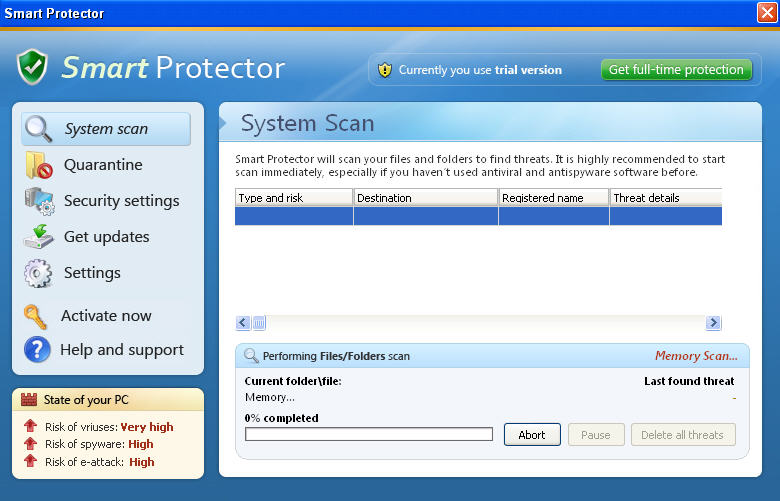Click the Threat details column header
The width and height of the screenshot is (780, 501).
coord(666,198)
